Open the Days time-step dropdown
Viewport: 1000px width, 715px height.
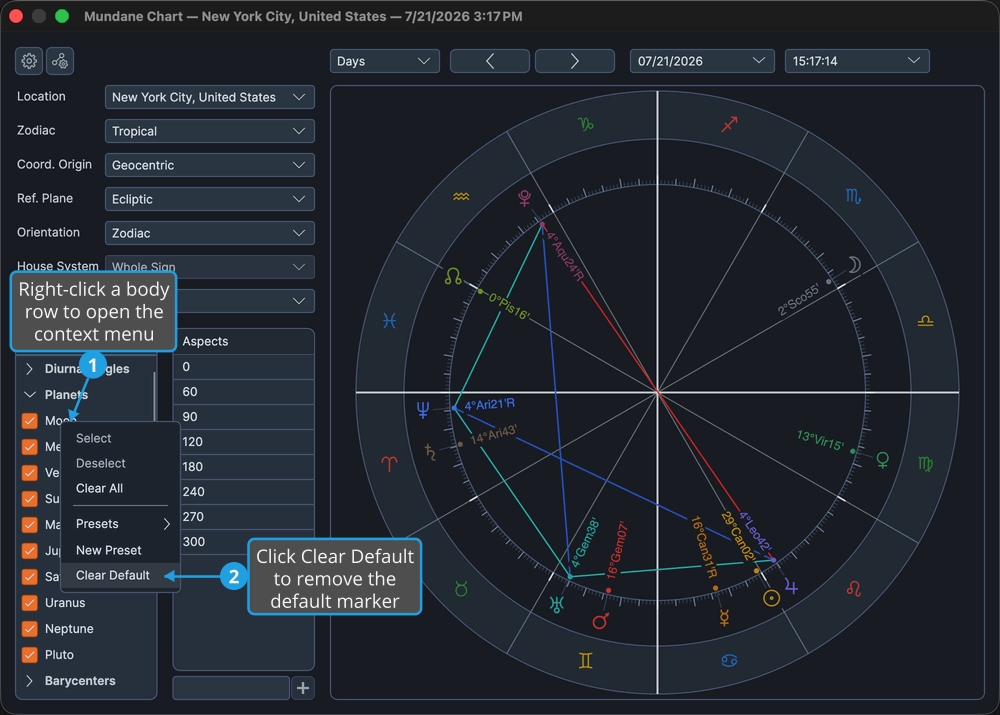(385, 61)
